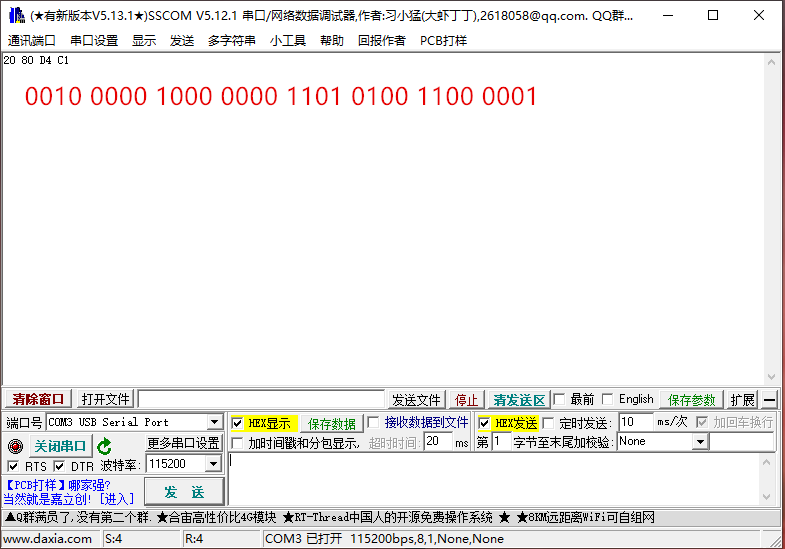Check the English language checkbox
This screenshot has height=549, width=785.
tap(608, 399)
